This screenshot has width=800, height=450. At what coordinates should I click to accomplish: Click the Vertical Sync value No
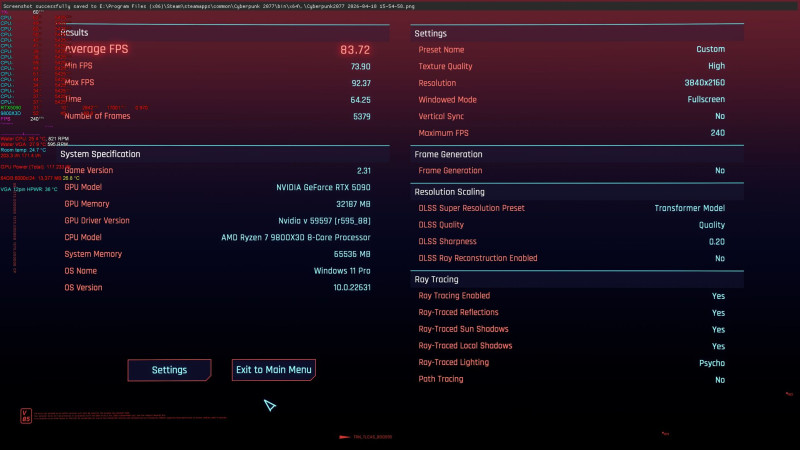pyautogui.click(x=720, y=116)
